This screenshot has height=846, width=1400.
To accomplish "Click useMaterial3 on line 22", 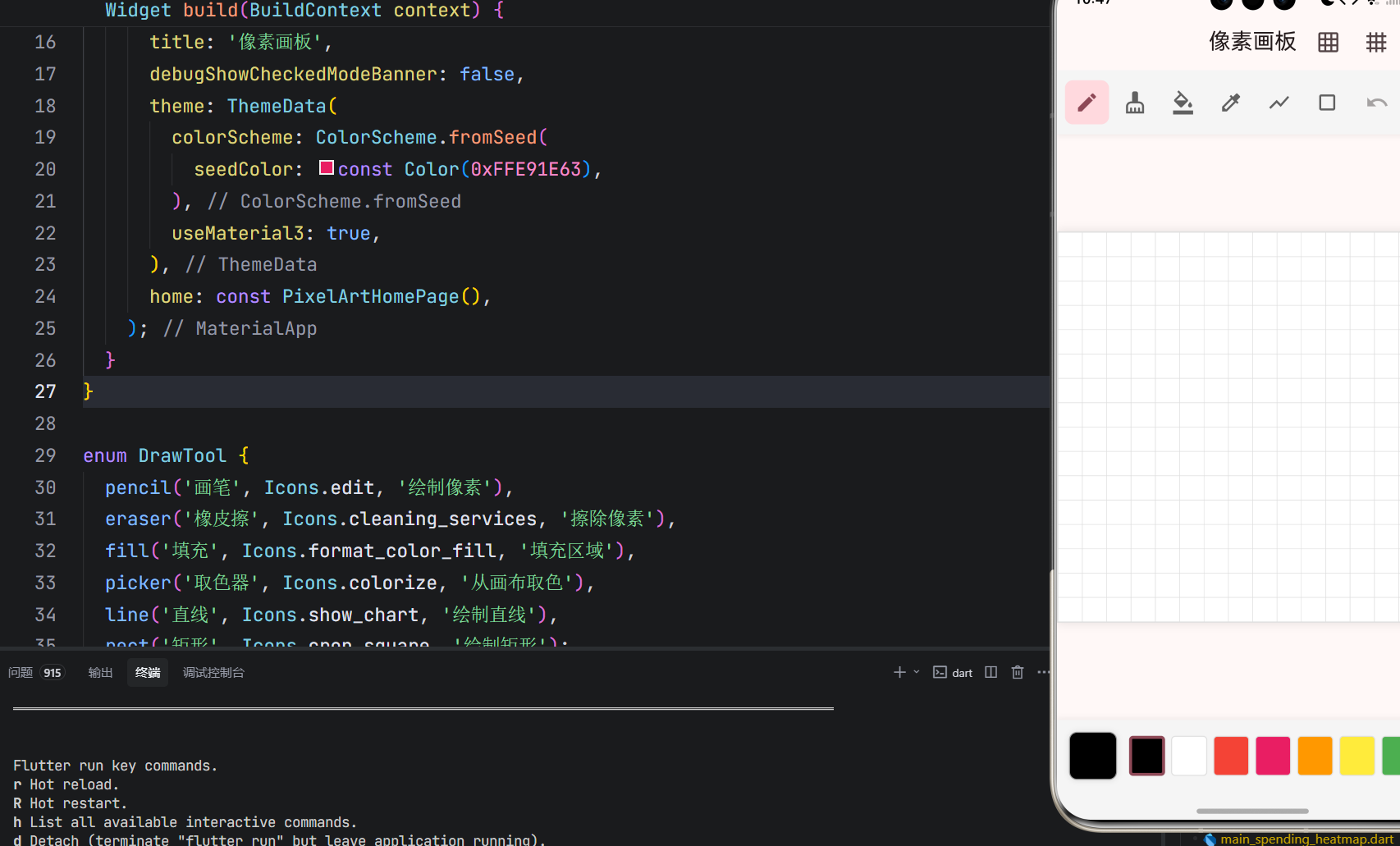I will point(238,233).
